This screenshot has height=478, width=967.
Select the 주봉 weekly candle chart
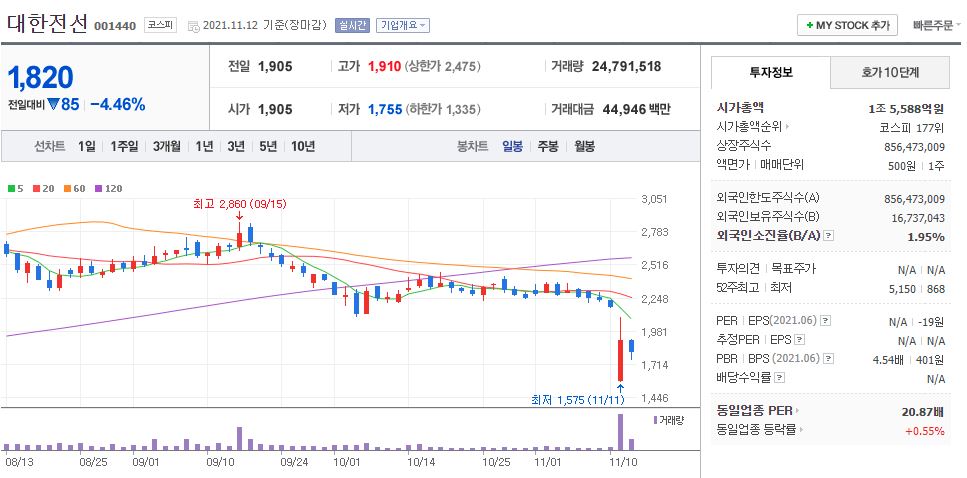click(548, 146)
